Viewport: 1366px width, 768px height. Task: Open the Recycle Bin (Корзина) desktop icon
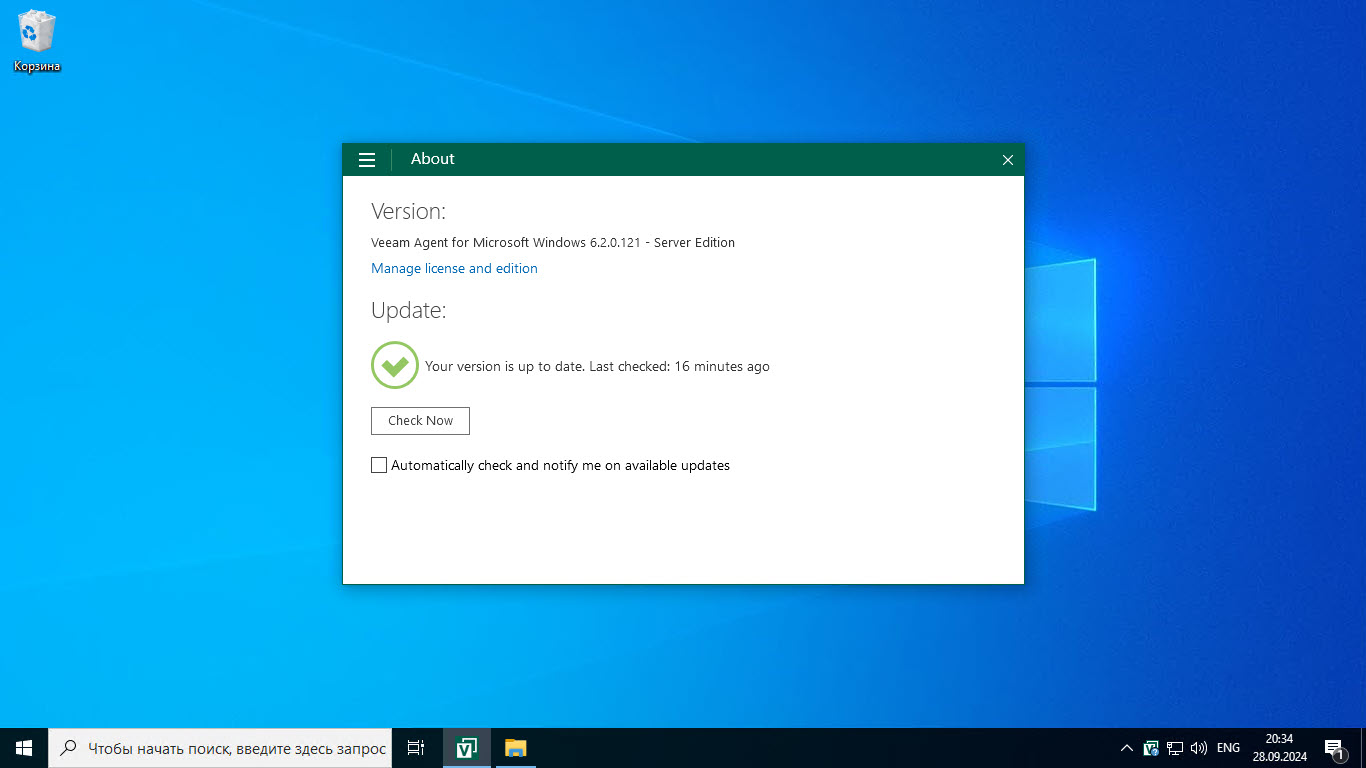tap(37, 41)
